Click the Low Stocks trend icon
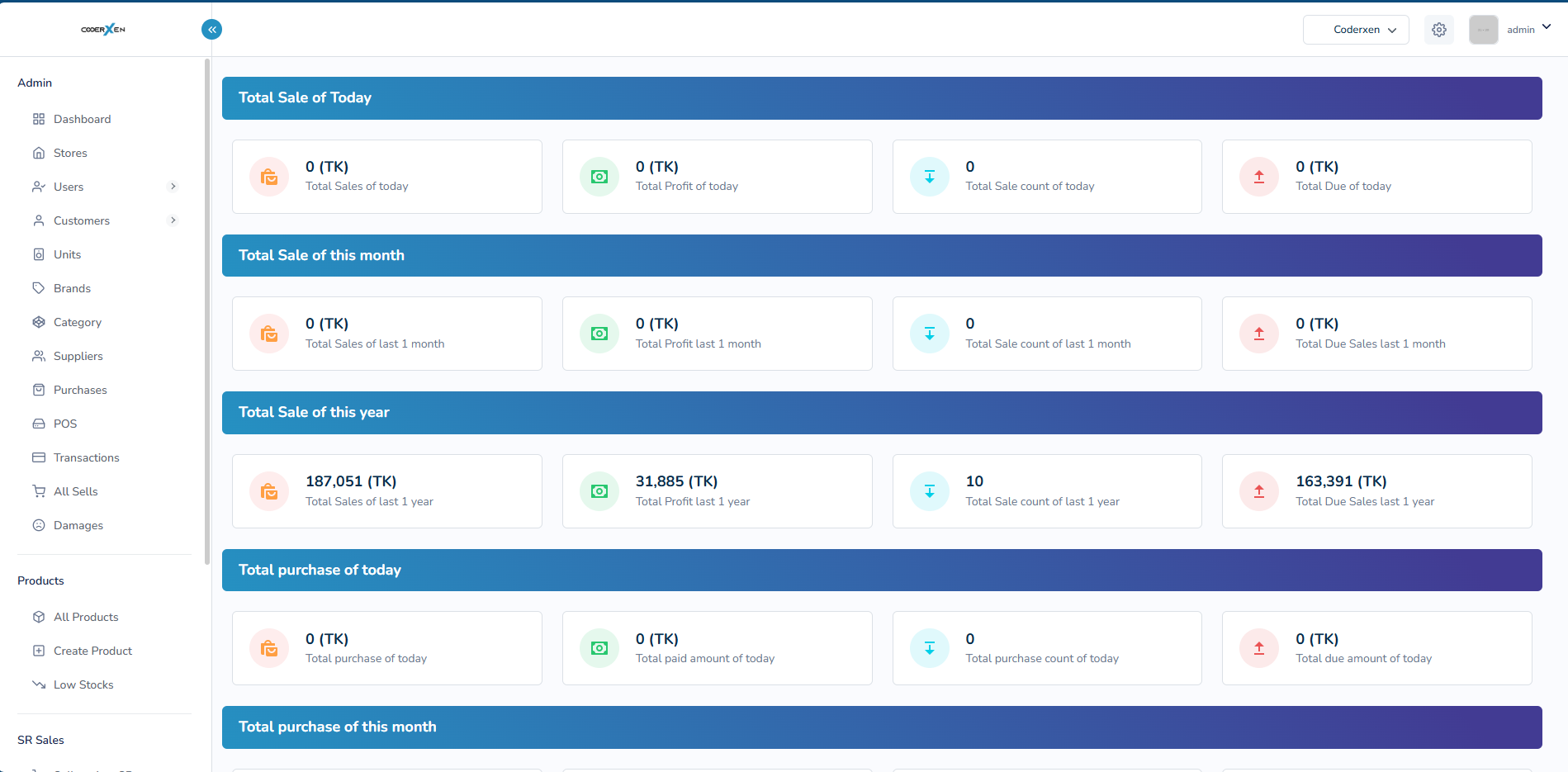Image resolution: width=1568 pixels, height=772 pixels. pos(39,684)
